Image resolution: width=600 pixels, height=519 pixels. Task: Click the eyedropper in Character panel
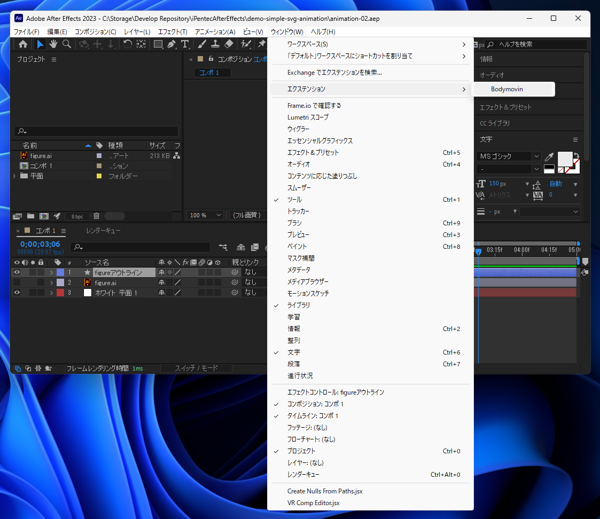549,157
